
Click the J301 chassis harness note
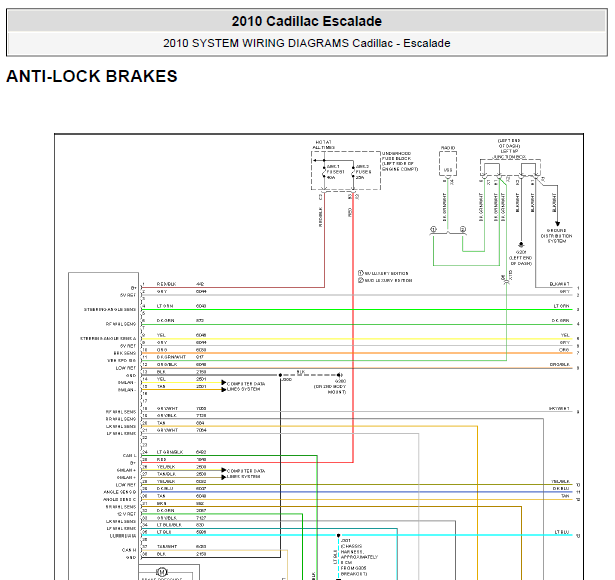tap(359, 557)
